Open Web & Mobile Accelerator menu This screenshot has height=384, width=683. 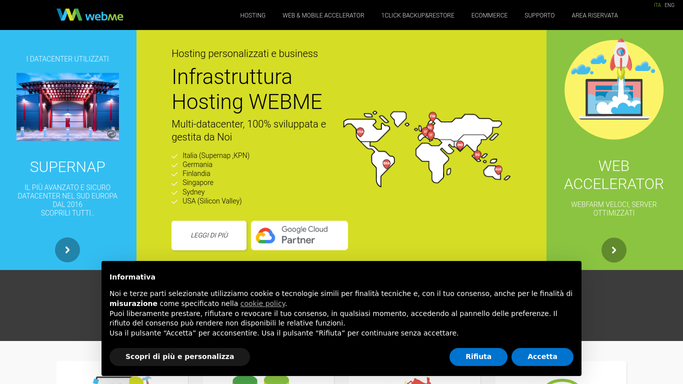click(323, 15)
